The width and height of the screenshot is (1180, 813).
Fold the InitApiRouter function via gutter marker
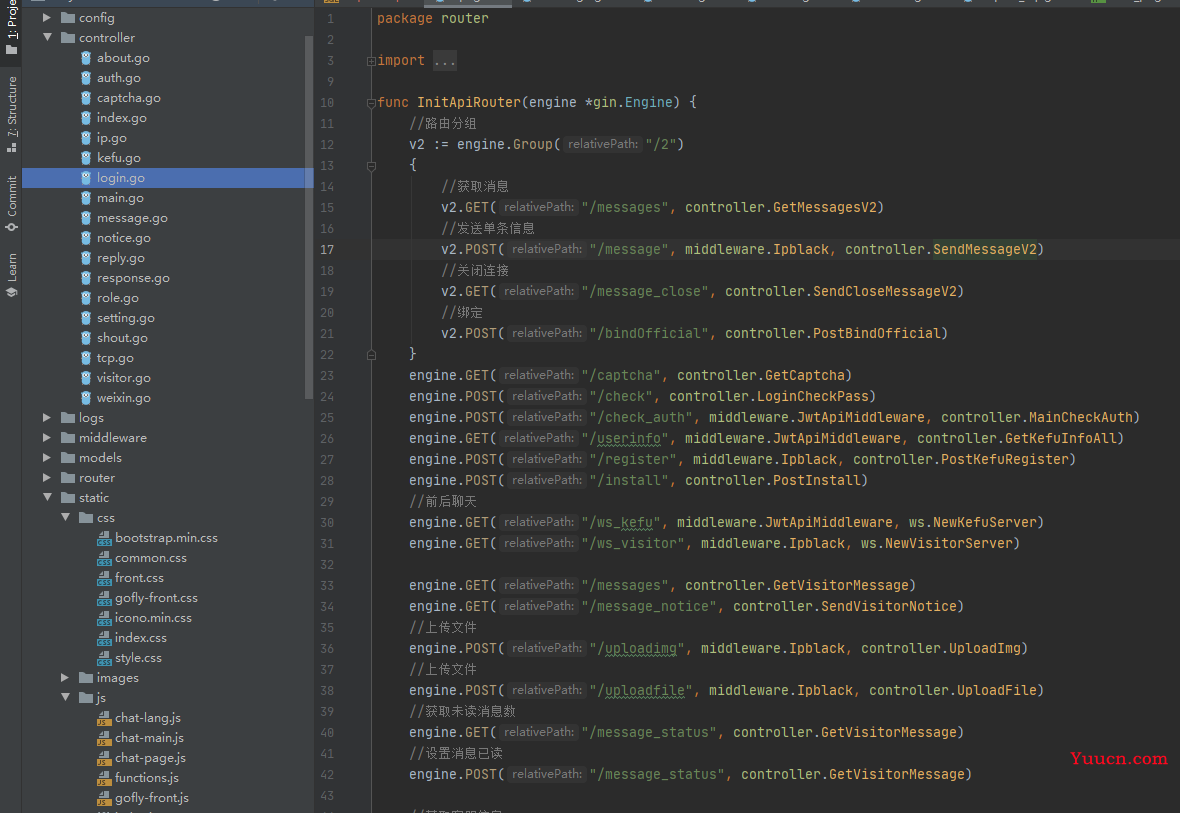click(x=371, y=103)
